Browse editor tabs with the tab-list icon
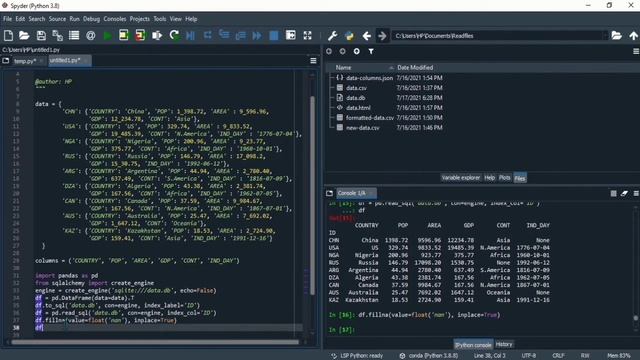 (6, 61)
